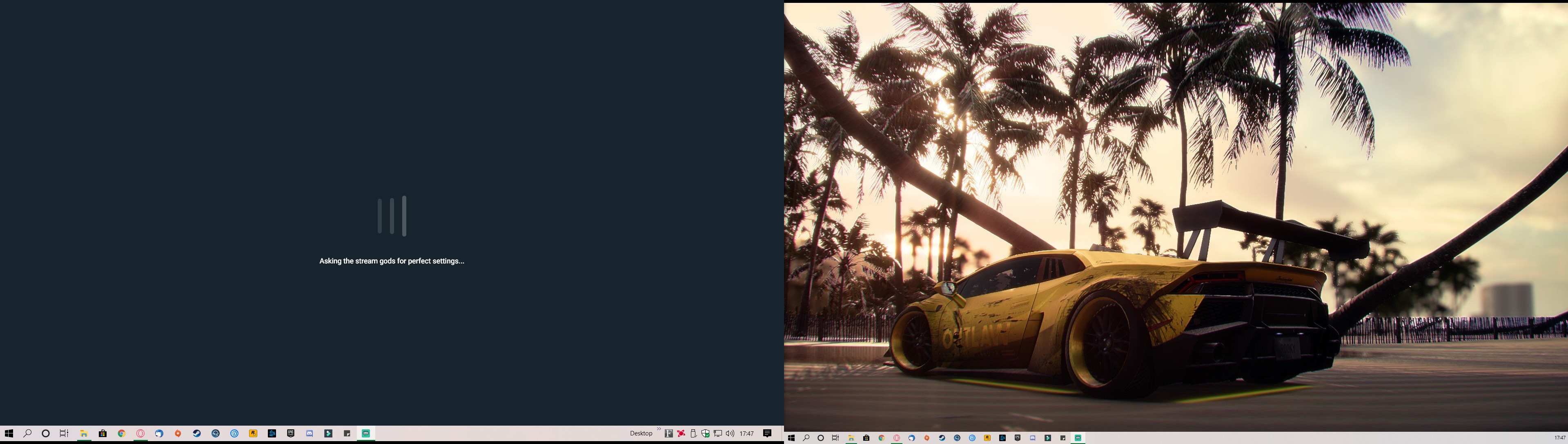Launch Epic Games Launcher from the taskbar
The height and width of the screenshot is (444, 1568).
click(291, 434)
